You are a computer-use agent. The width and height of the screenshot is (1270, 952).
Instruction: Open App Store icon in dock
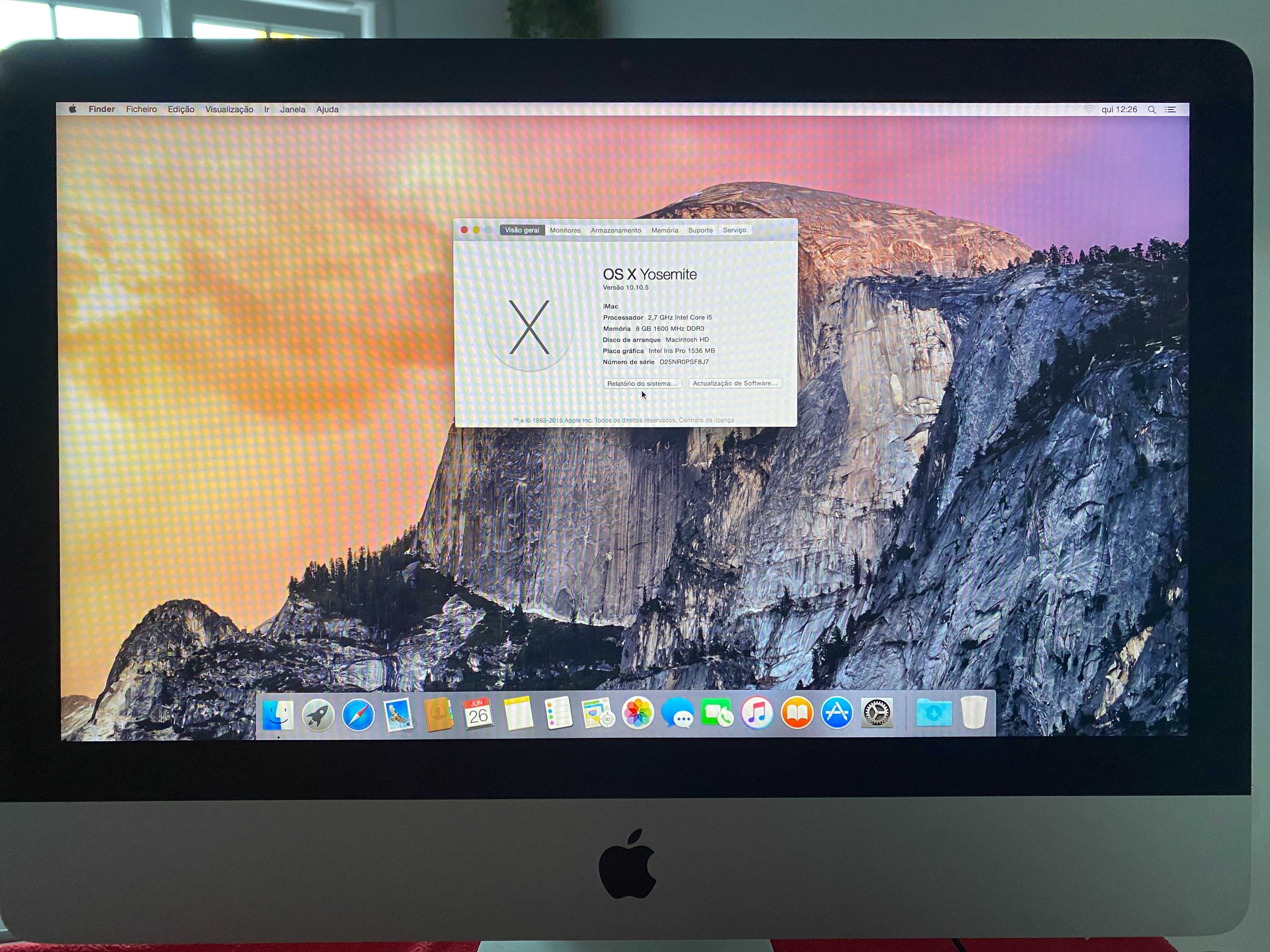coord(837,713)
